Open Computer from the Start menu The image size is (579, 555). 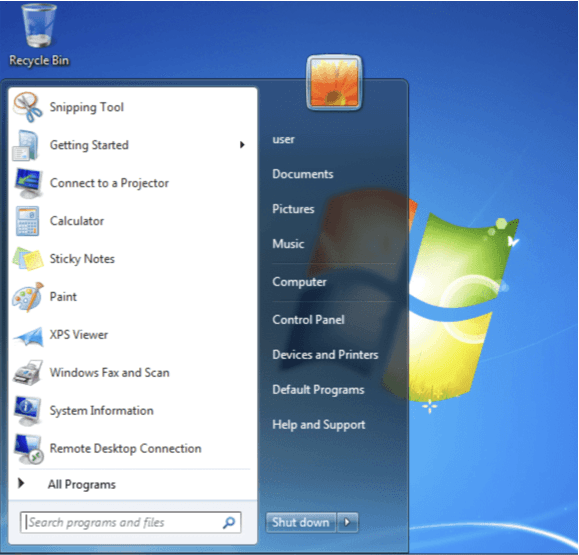coord(299,282)
